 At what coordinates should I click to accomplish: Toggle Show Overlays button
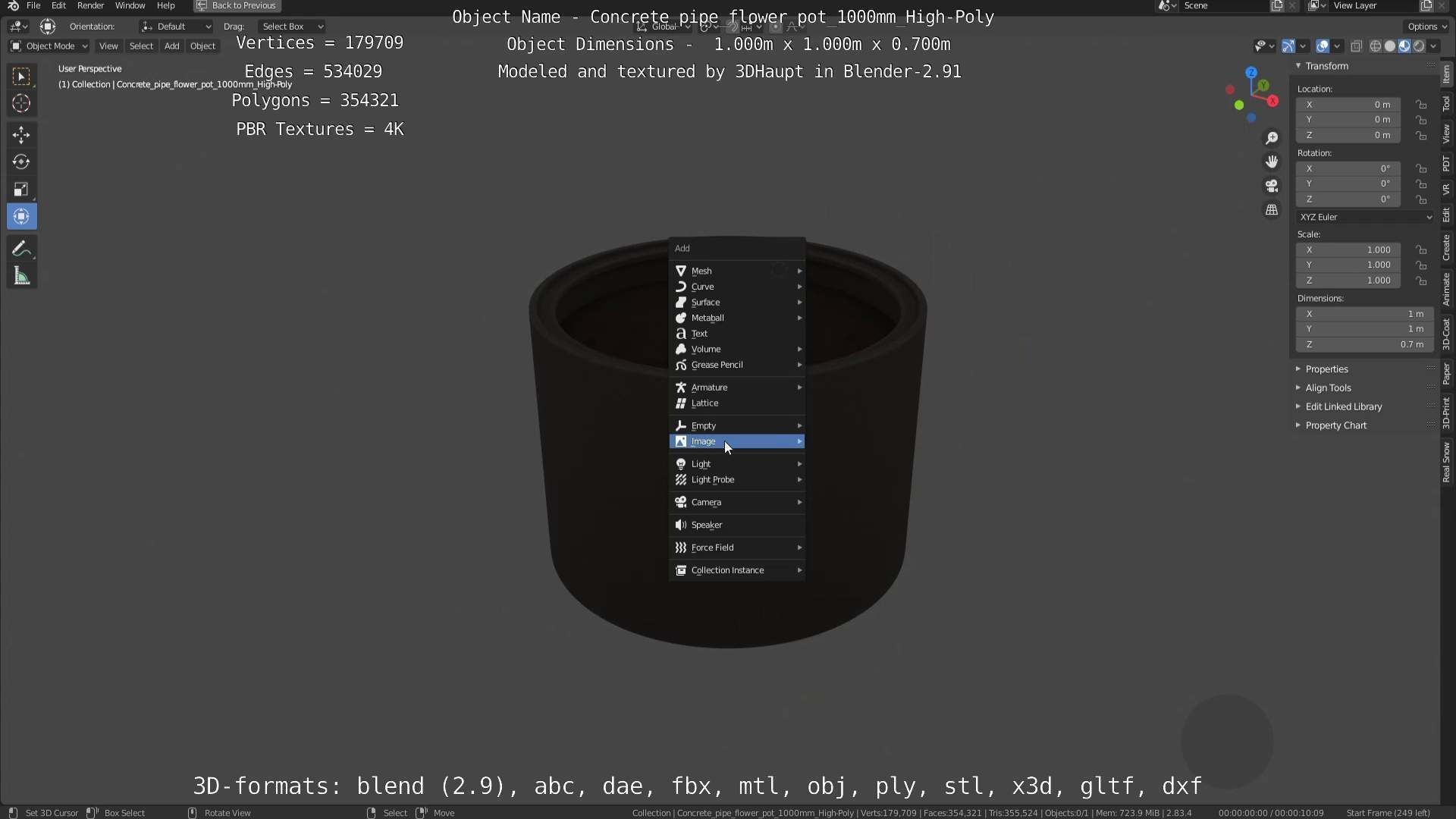(1323, 46)
